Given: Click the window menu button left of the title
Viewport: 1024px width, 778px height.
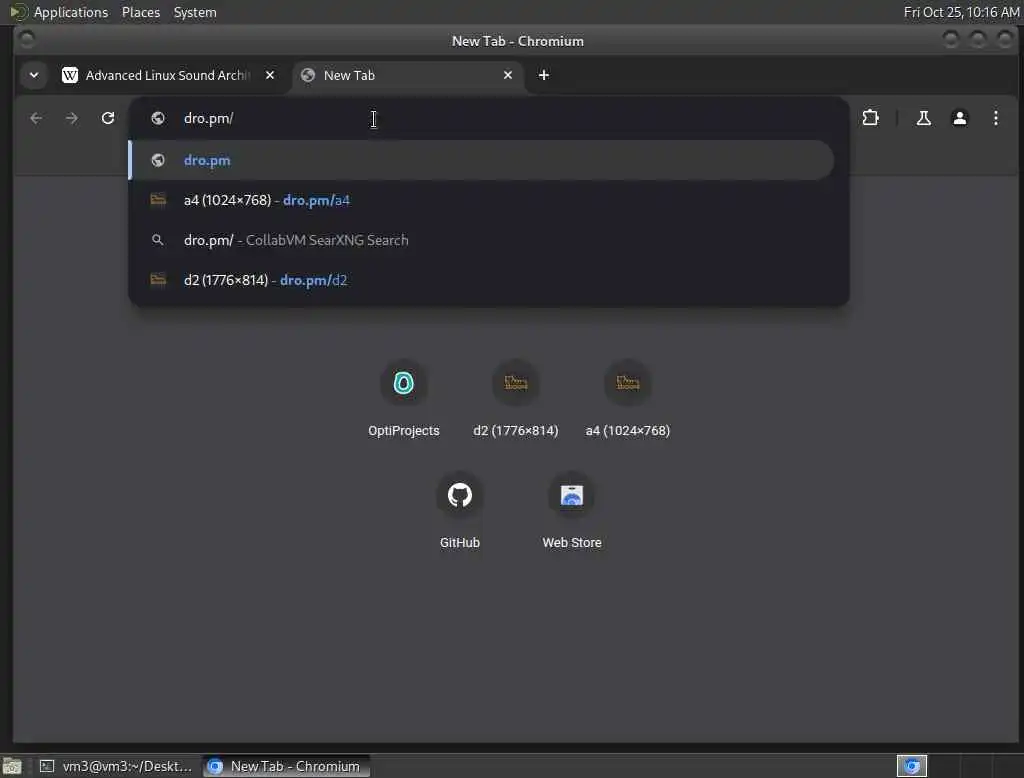Looking at the screenshot, I should point(27,41).
